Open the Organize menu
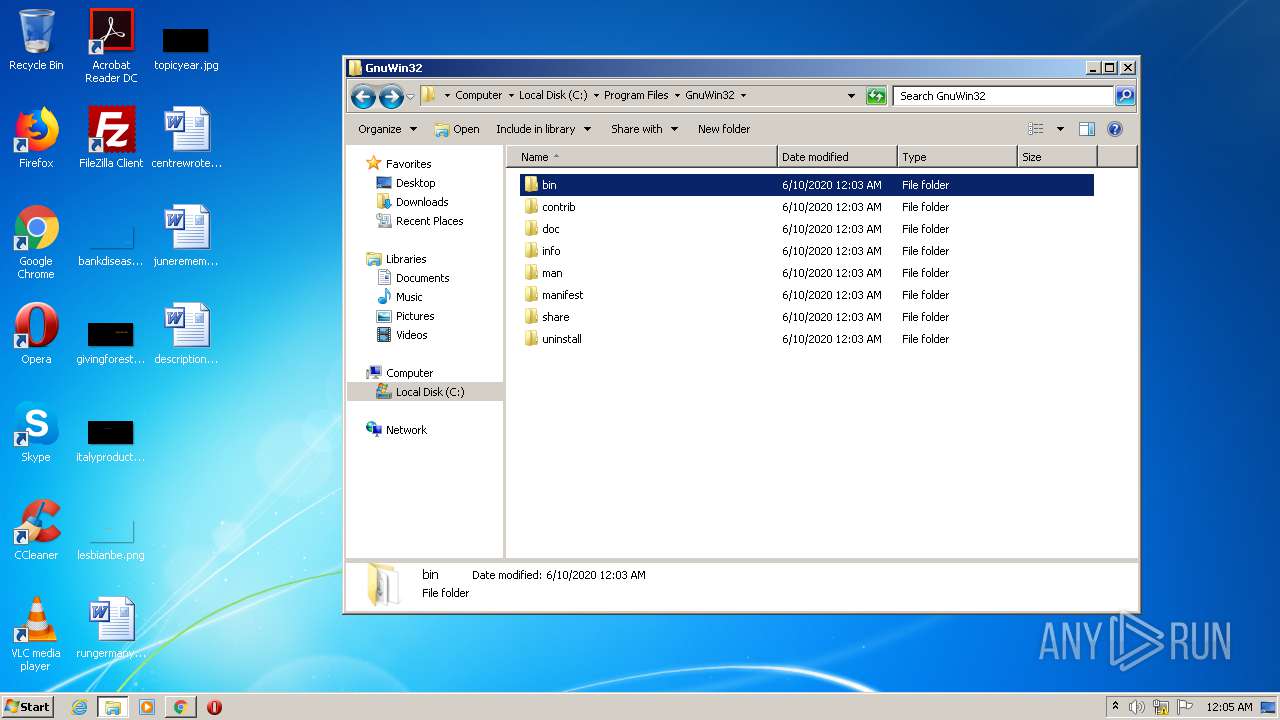The height and width of the screenshot is (720, 1280). click(387, 129)
